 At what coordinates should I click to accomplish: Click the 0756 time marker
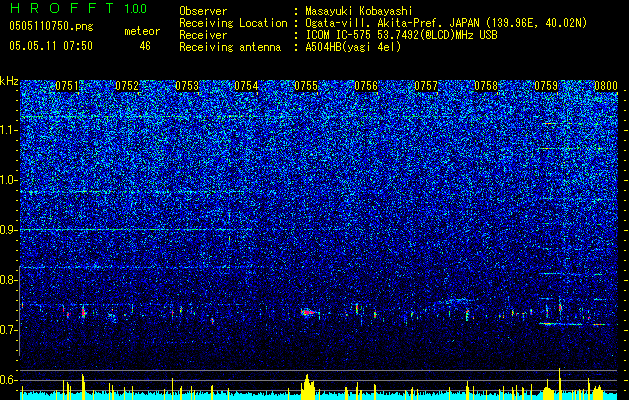[366, 86]
